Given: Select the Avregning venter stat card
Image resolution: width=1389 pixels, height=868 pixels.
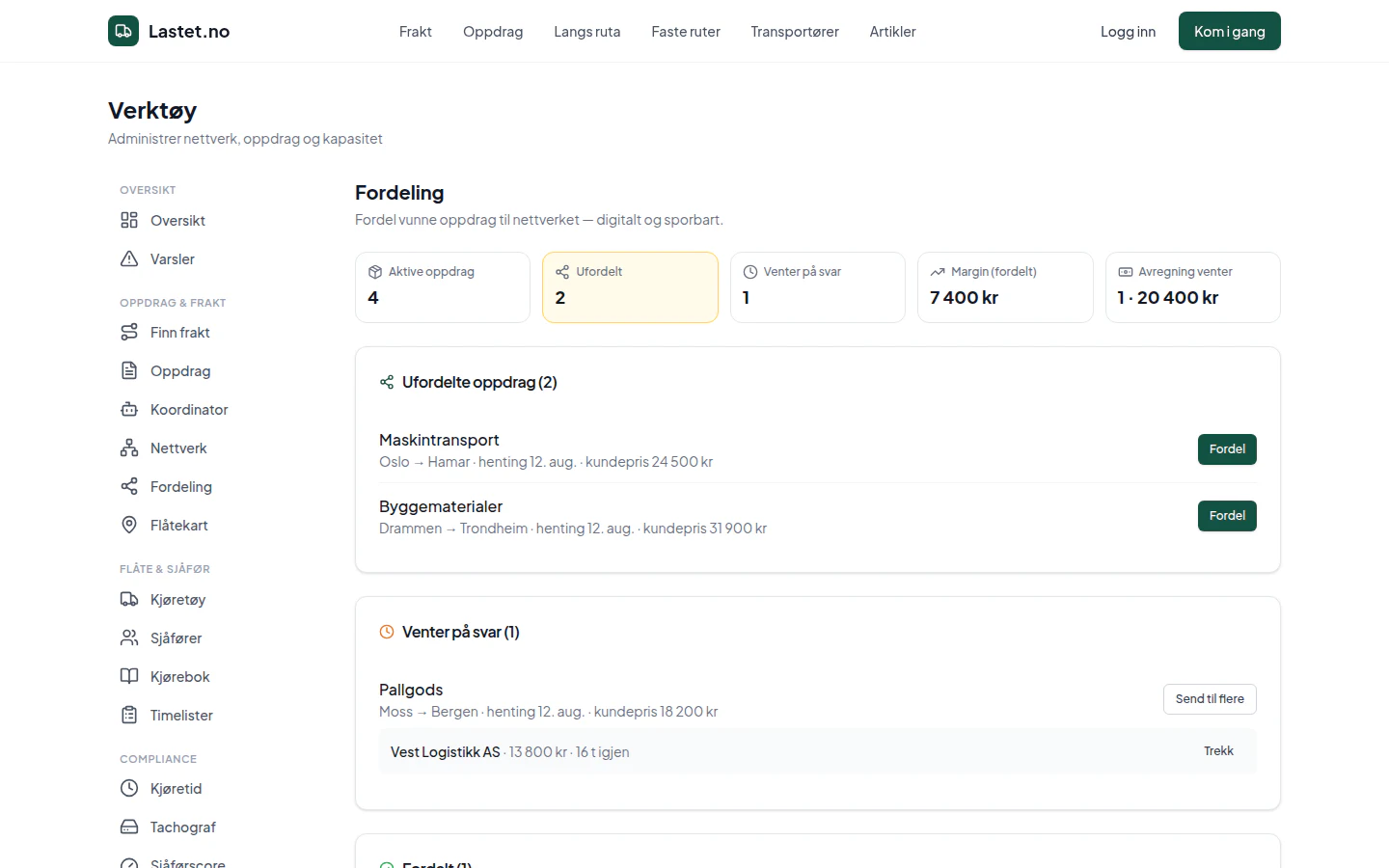Looking at the screenshot, I should (x=1193, y=287).
